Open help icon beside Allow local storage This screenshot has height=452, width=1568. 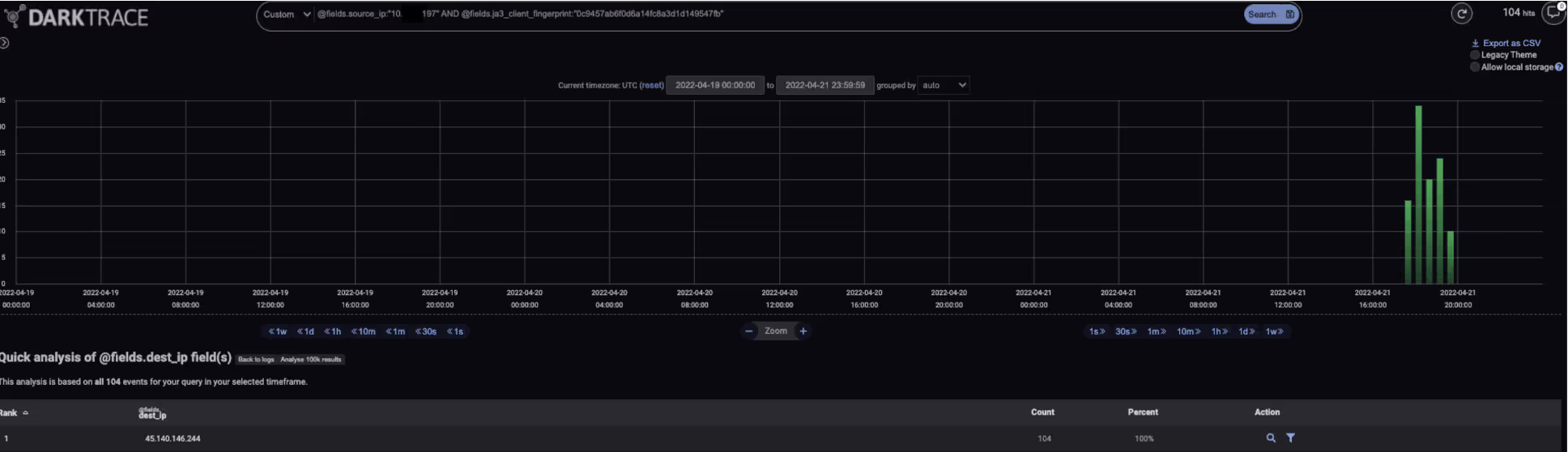coord(1559,67)
